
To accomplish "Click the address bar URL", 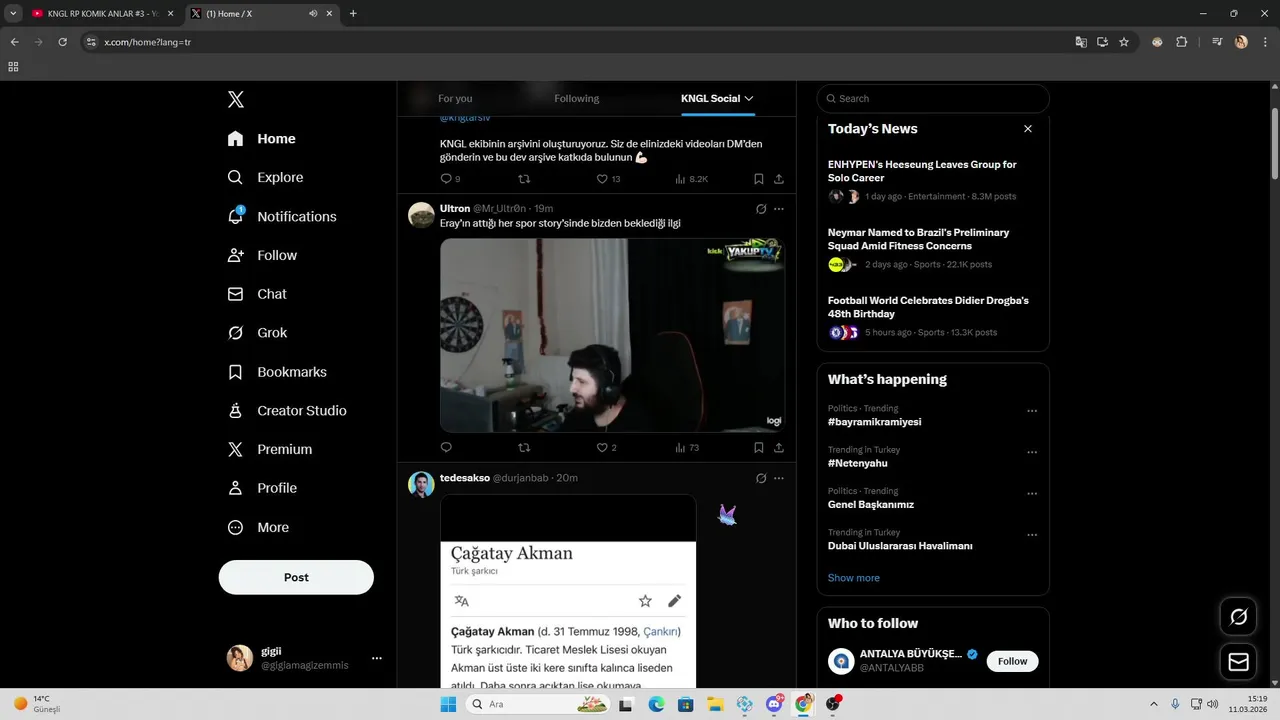I will [147, 42].
